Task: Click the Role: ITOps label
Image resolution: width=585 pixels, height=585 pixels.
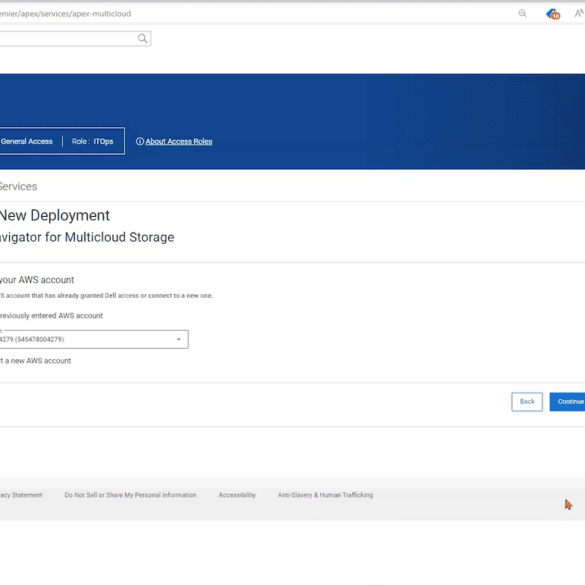Action: 93,141
